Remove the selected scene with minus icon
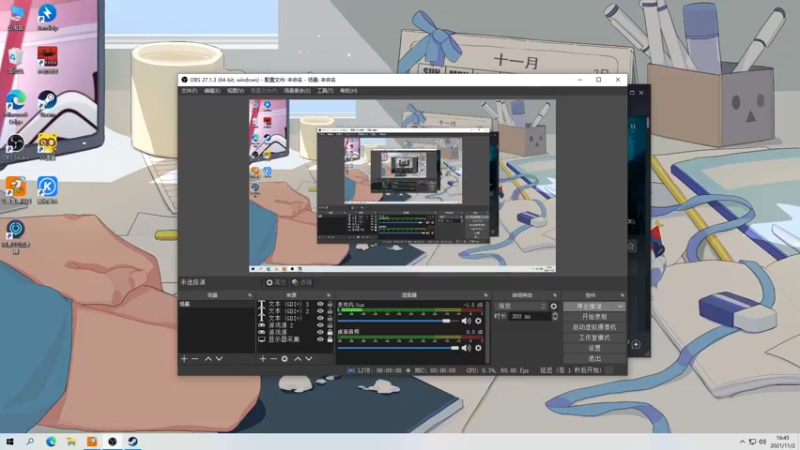Viewport: 800px width, 450px height. pos(195,359)
